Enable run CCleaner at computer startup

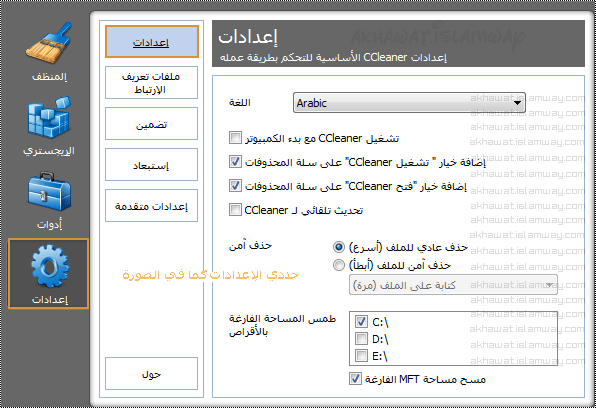235,138
